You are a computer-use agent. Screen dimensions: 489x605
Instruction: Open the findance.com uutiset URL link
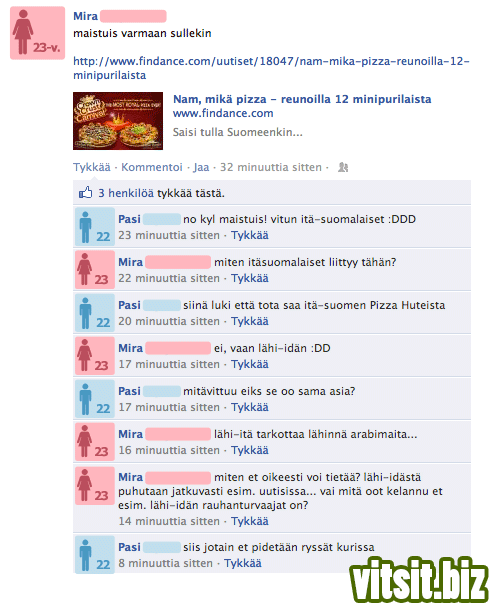pyautogui.click(x=271, y=68)
